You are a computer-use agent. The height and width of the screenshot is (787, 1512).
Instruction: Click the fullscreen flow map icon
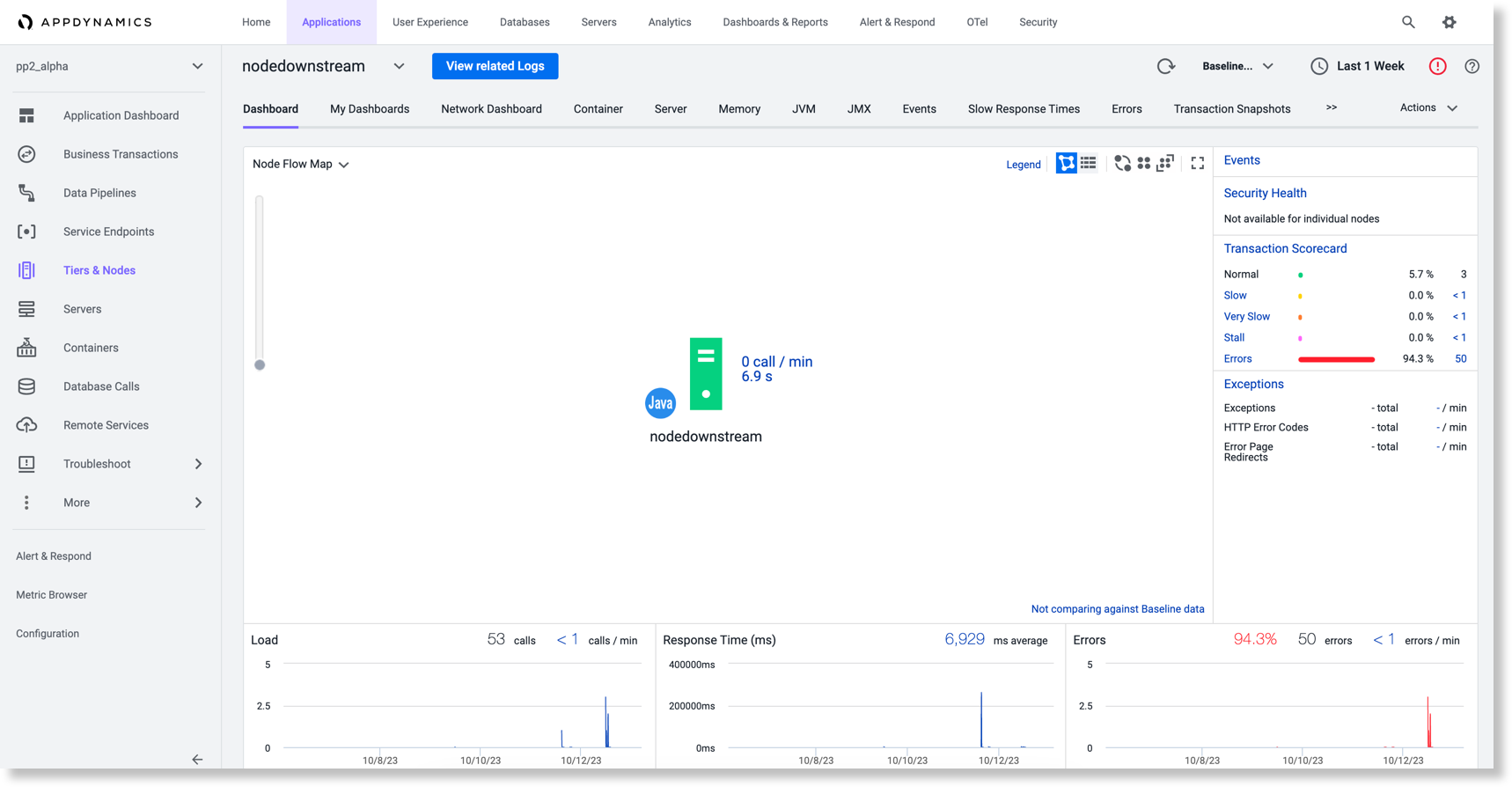pos(1197,163)
